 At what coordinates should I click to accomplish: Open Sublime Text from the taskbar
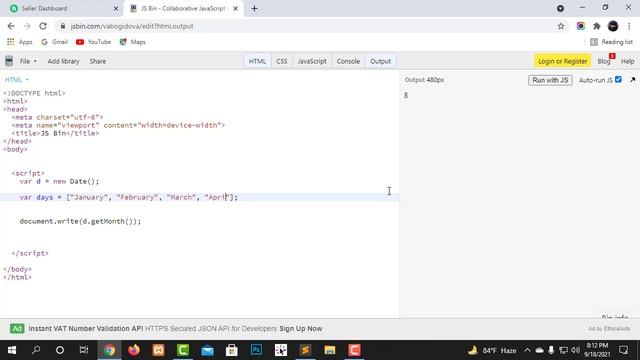point(305,350)
